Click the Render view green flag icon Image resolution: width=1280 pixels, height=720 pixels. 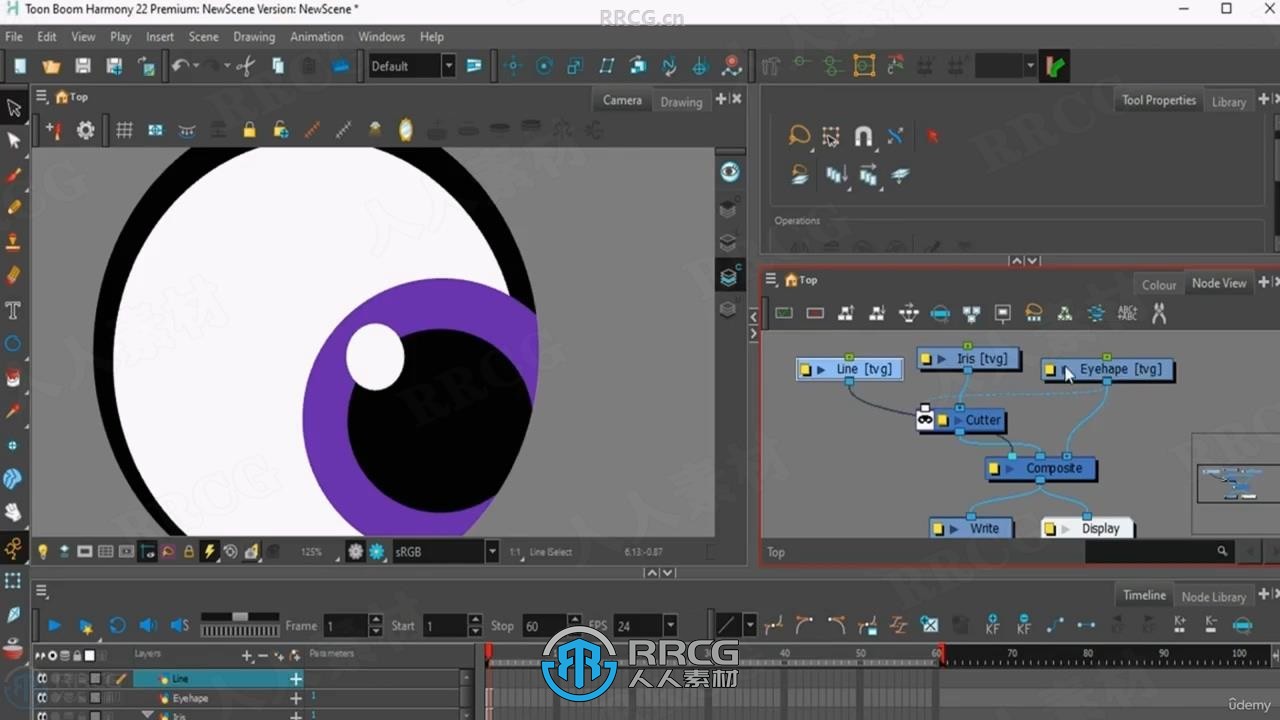[1055, 66]
